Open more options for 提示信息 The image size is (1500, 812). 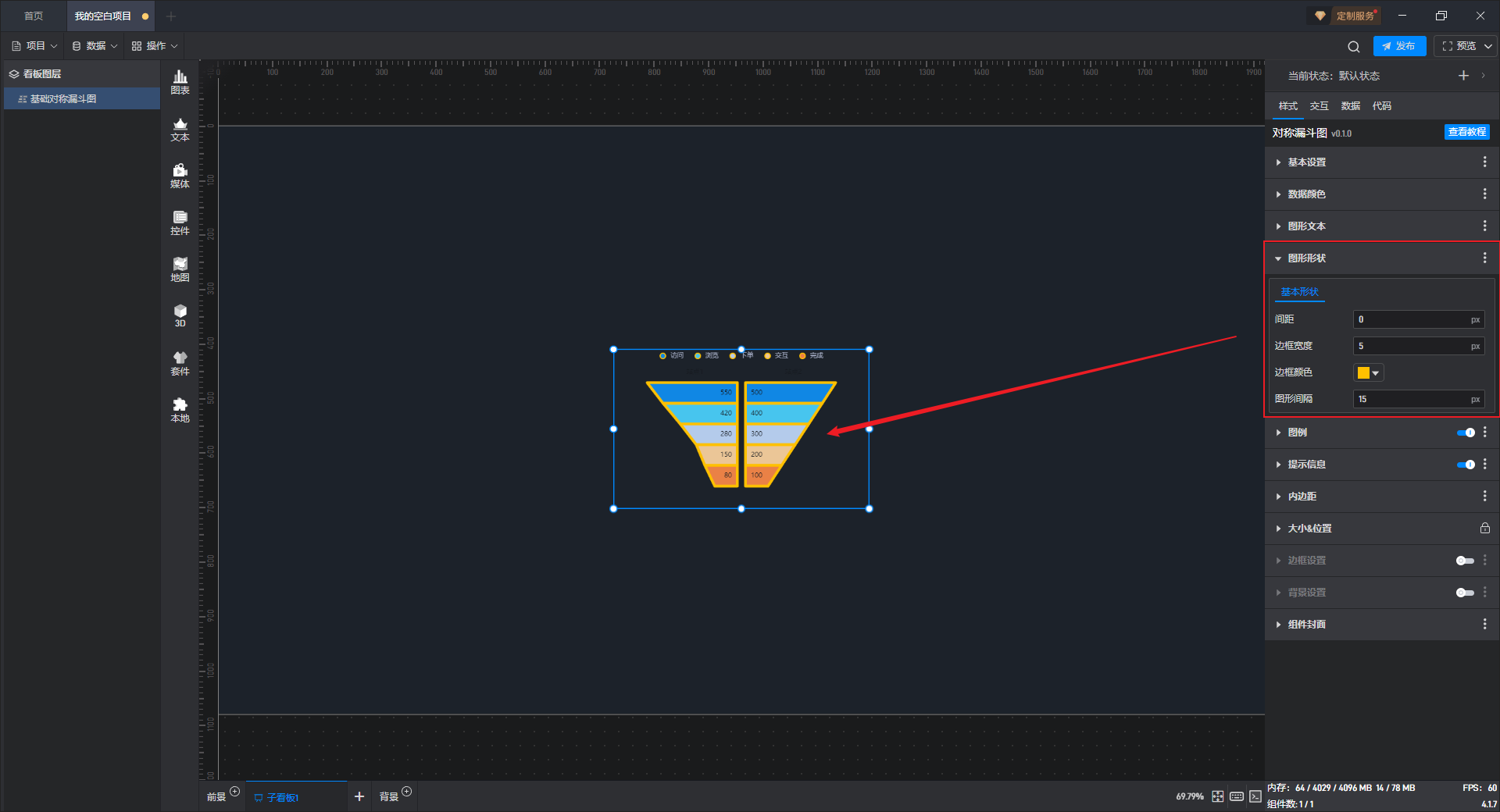(x=1484, y=464)
